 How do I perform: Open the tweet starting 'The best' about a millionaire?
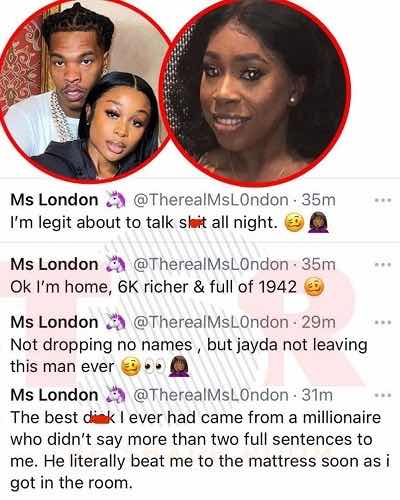click(x=200, y=450)
